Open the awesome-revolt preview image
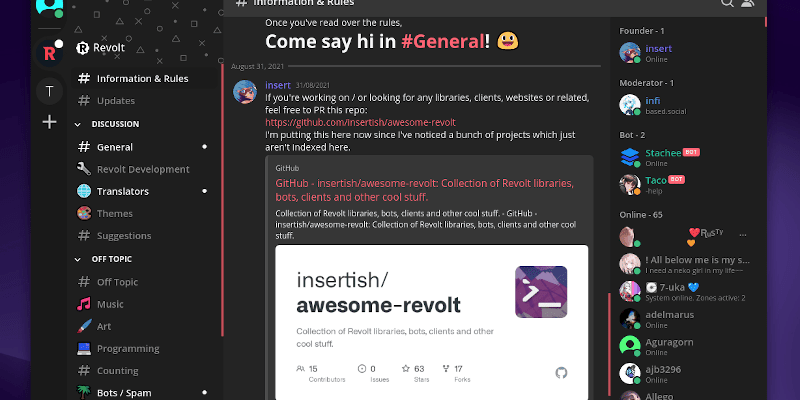 432,322
